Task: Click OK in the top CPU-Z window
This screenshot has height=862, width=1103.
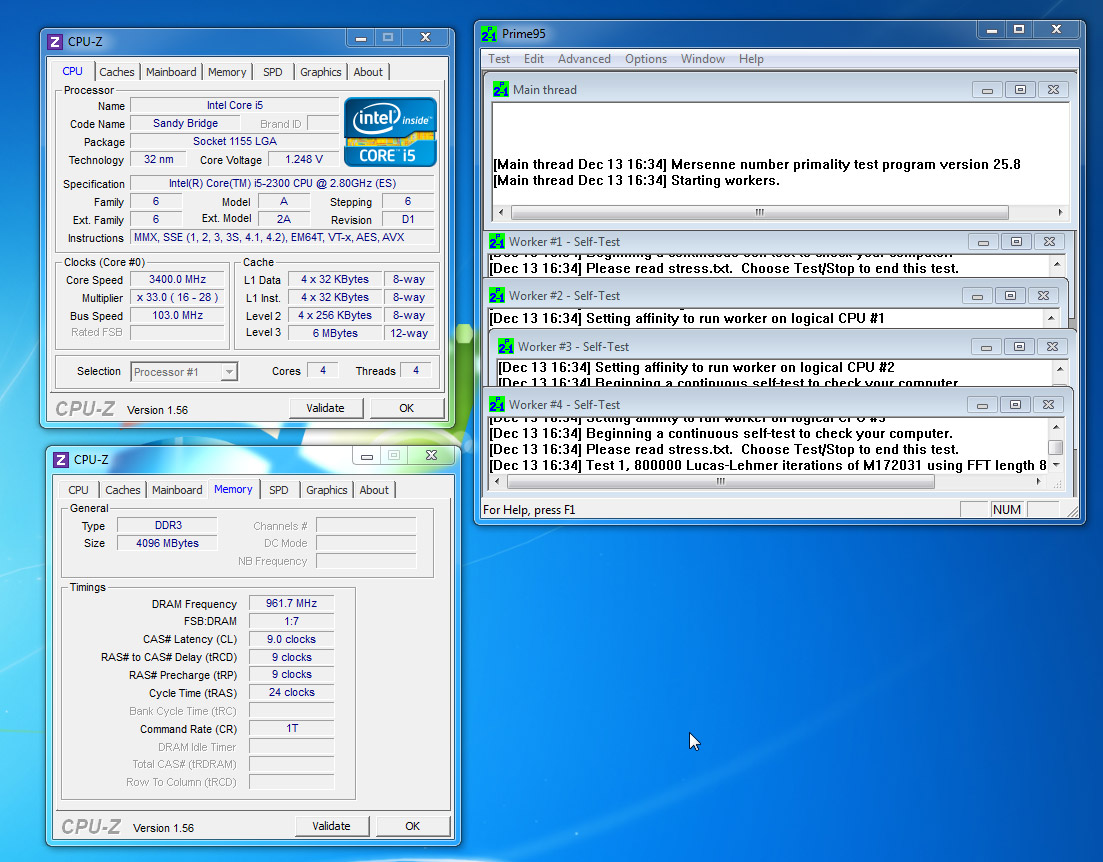Action: [x=407, y=408]
